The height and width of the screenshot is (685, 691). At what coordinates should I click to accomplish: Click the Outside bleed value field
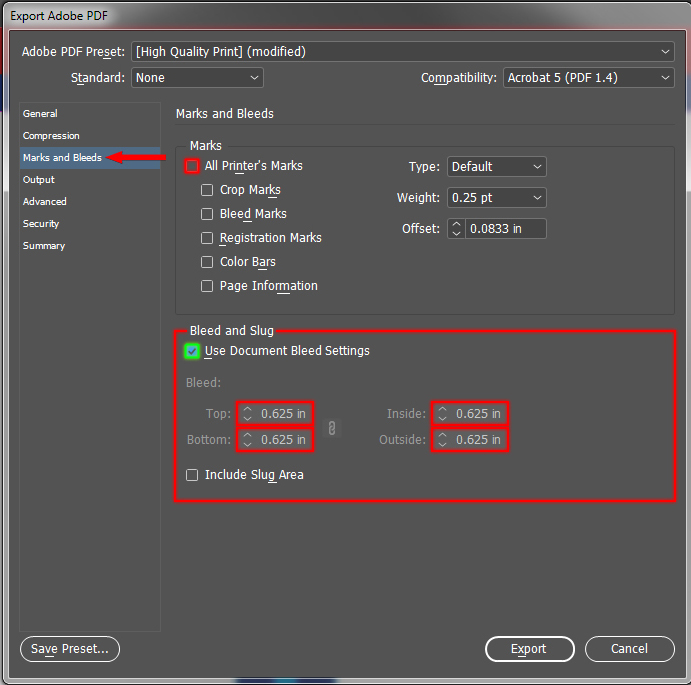[479, 439]
